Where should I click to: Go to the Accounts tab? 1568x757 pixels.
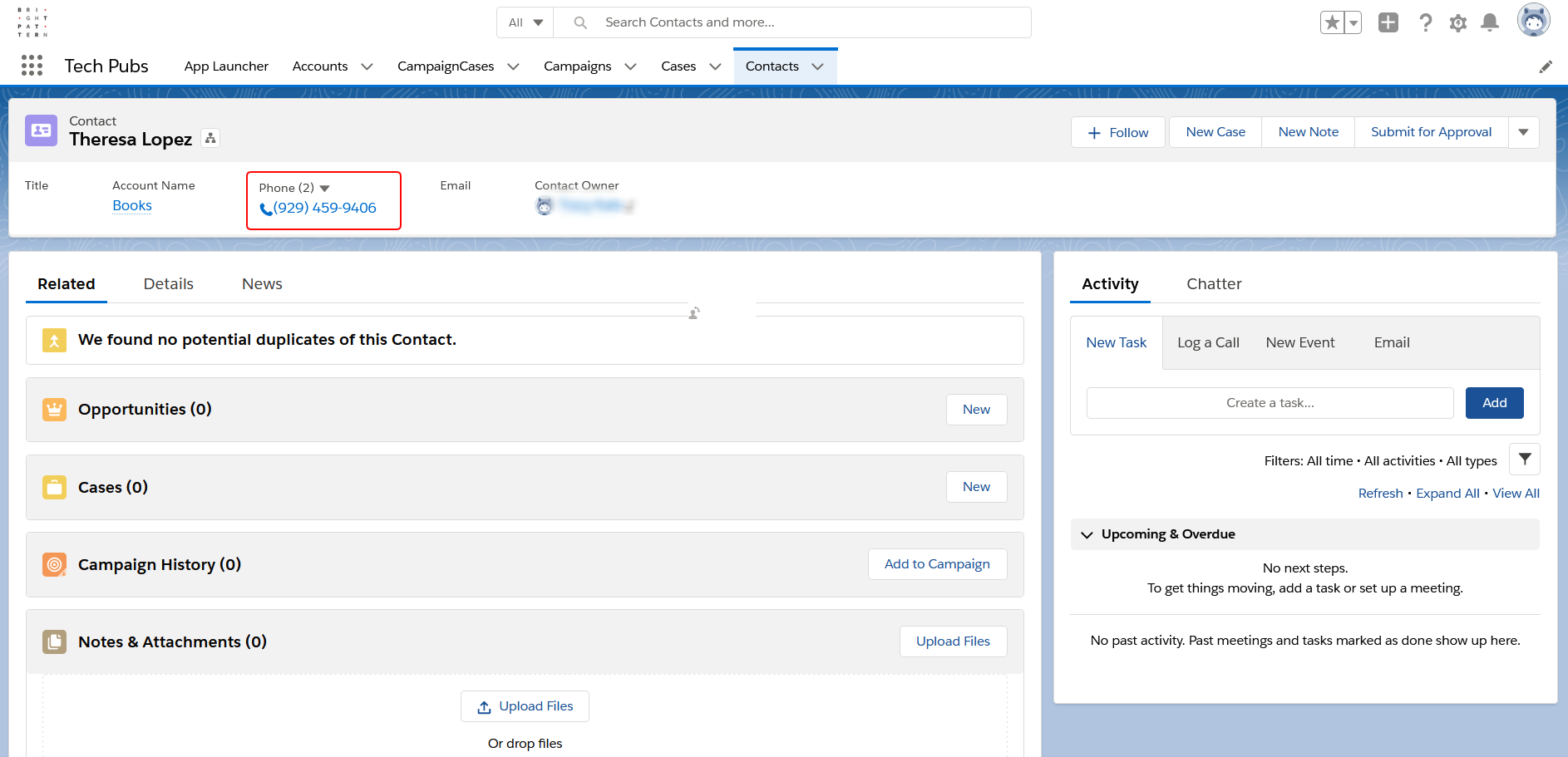tap(320, 66)
